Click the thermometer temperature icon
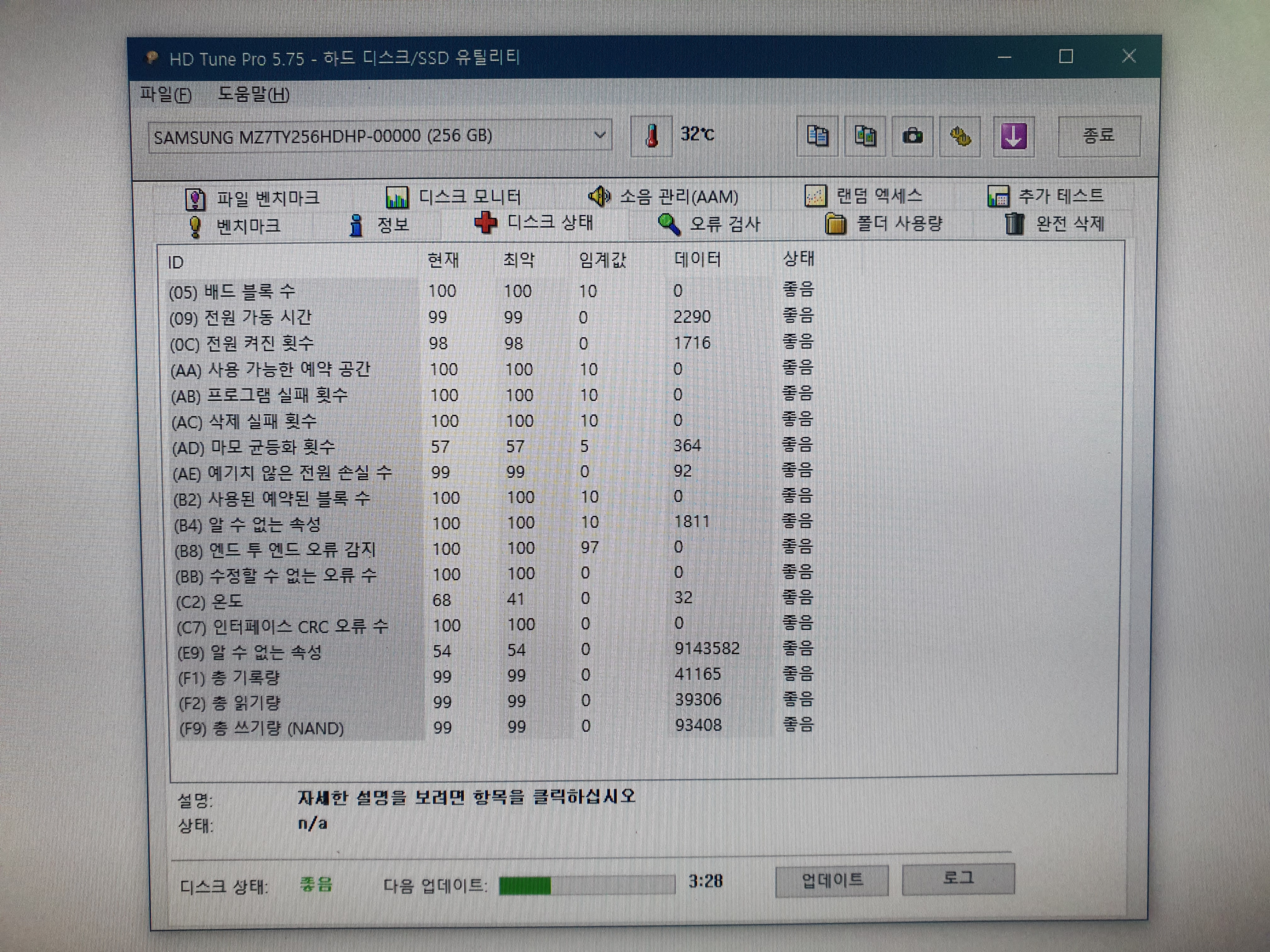This screenshot has height=952, width=1270. (652, 136)
